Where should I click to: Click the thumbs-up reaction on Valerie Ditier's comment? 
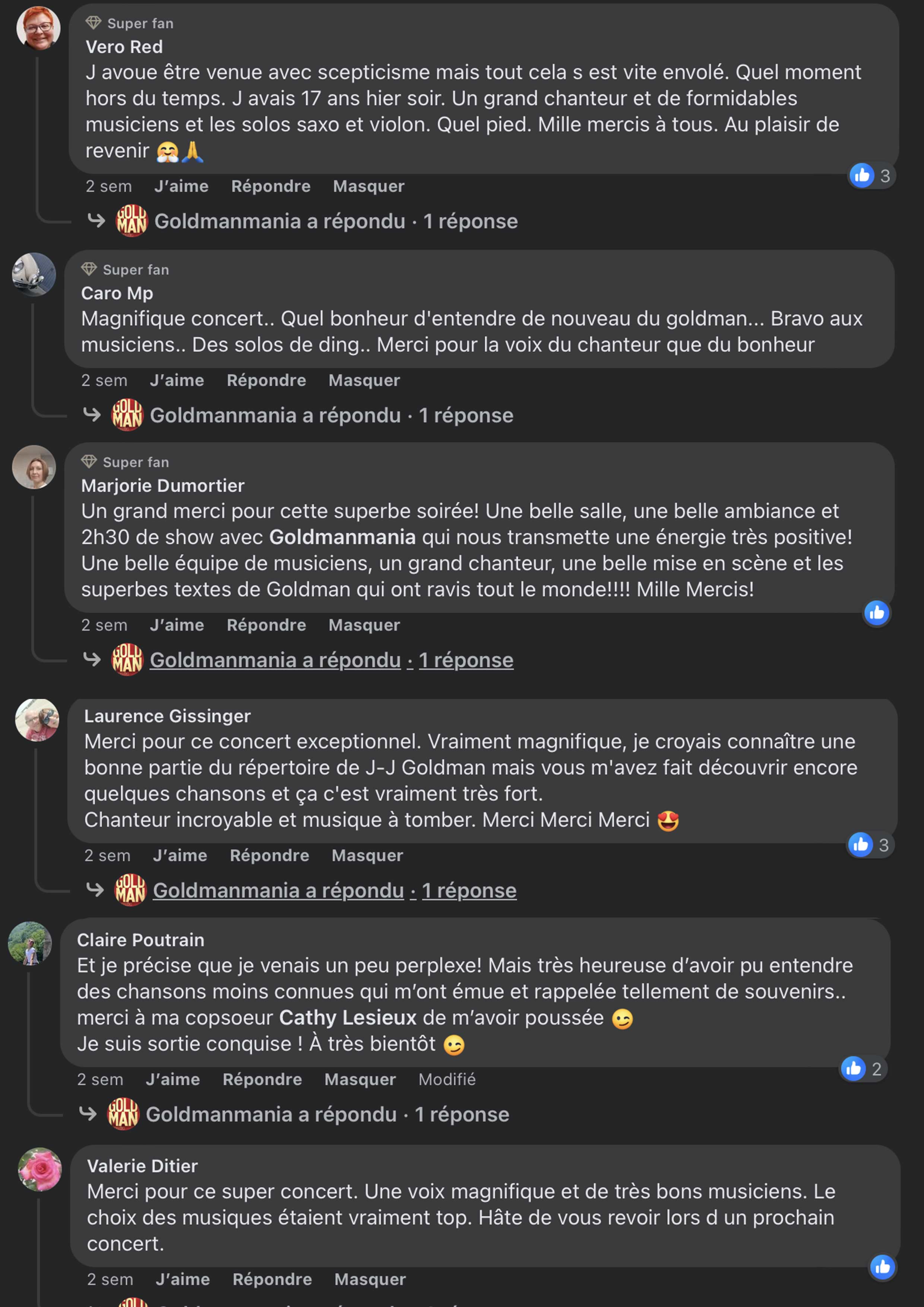pyautogui.click(x=882, y=1267)
